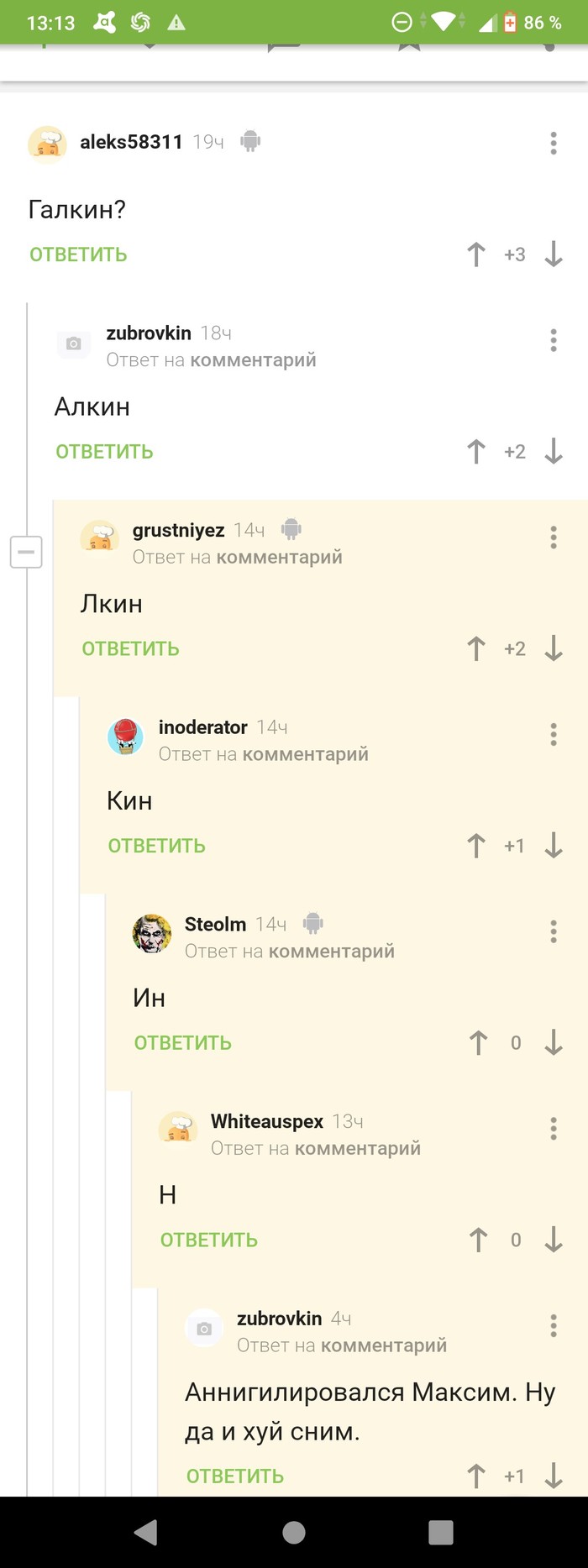
Task: Click inoderator's avatar picture
Action: (126, 737)
